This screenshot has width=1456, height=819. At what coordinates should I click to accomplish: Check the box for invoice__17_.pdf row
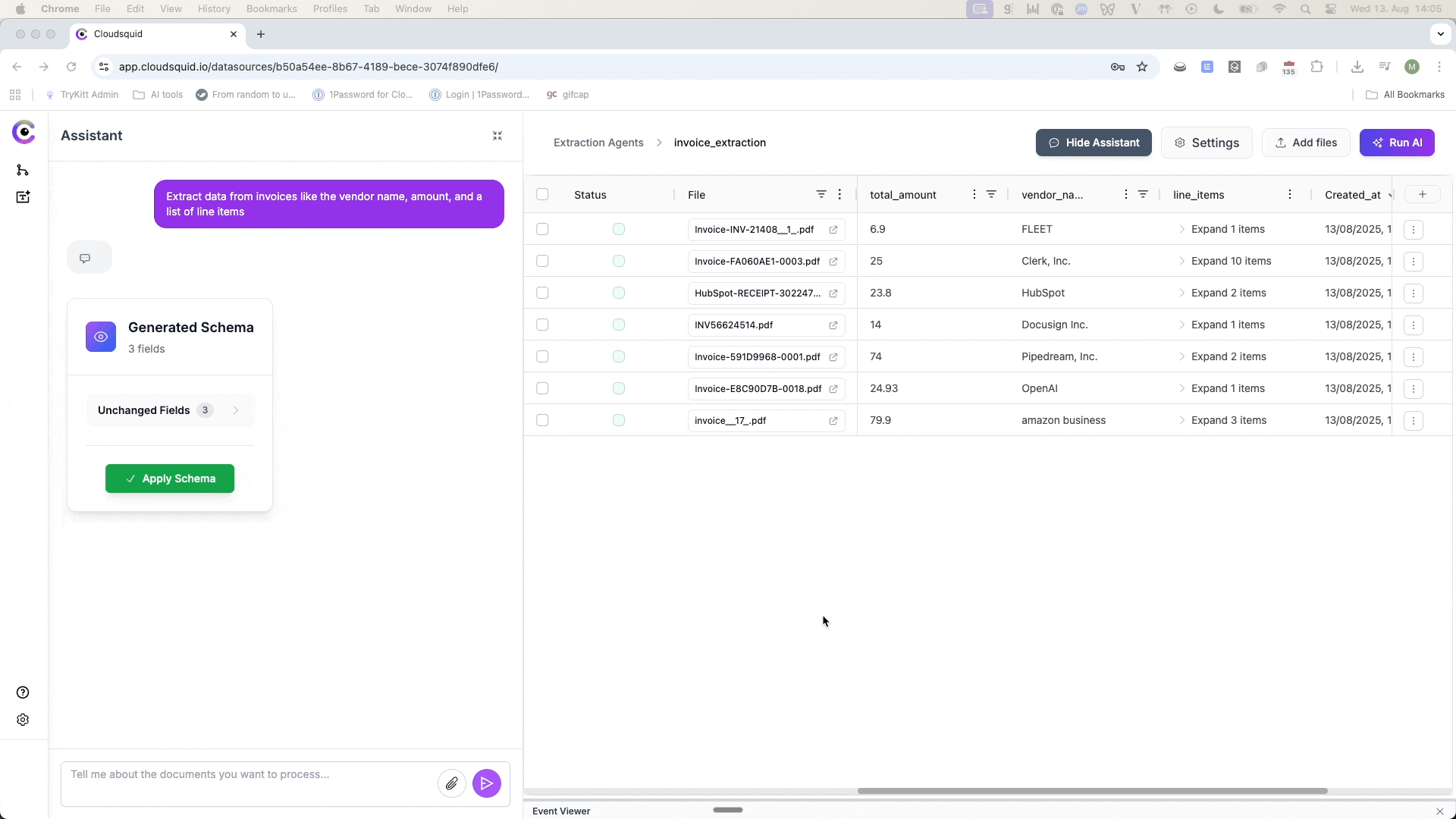pos(542,420)
